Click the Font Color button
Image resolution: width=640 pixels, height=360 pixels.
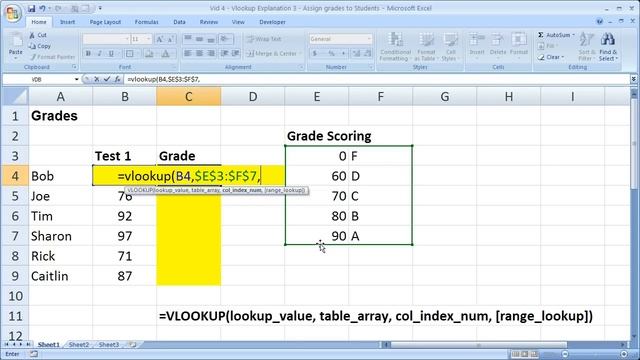coord(165,53)
